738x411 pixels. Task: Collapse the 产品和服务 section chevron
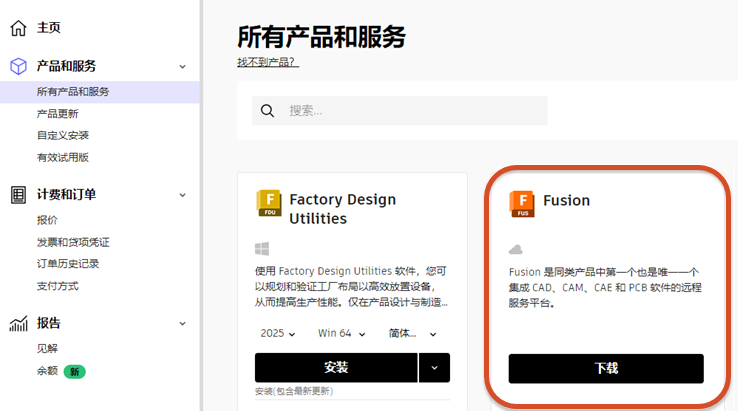point(183,67)
